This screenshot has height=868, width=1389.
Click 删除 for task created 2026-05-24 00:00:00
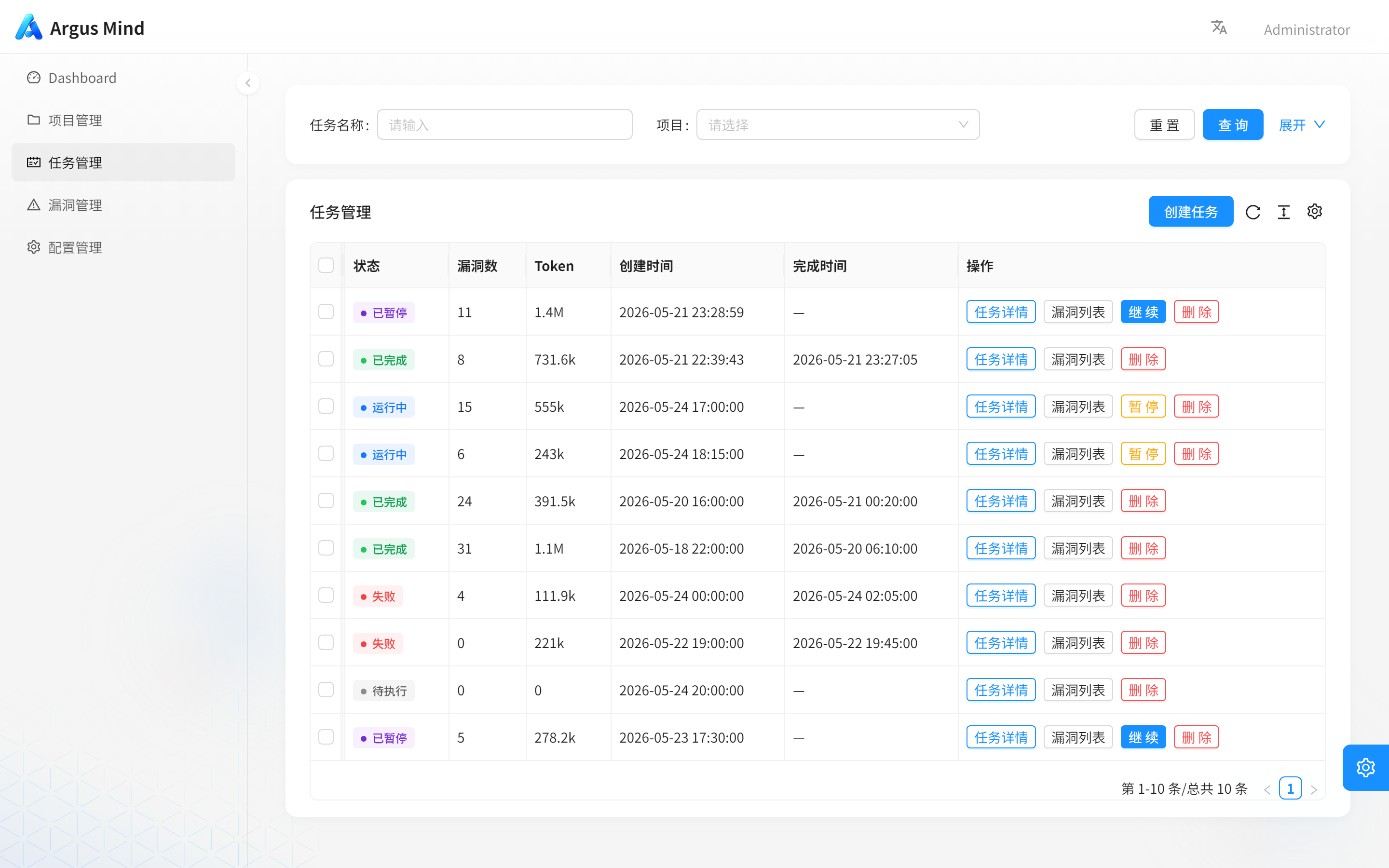1144,596
